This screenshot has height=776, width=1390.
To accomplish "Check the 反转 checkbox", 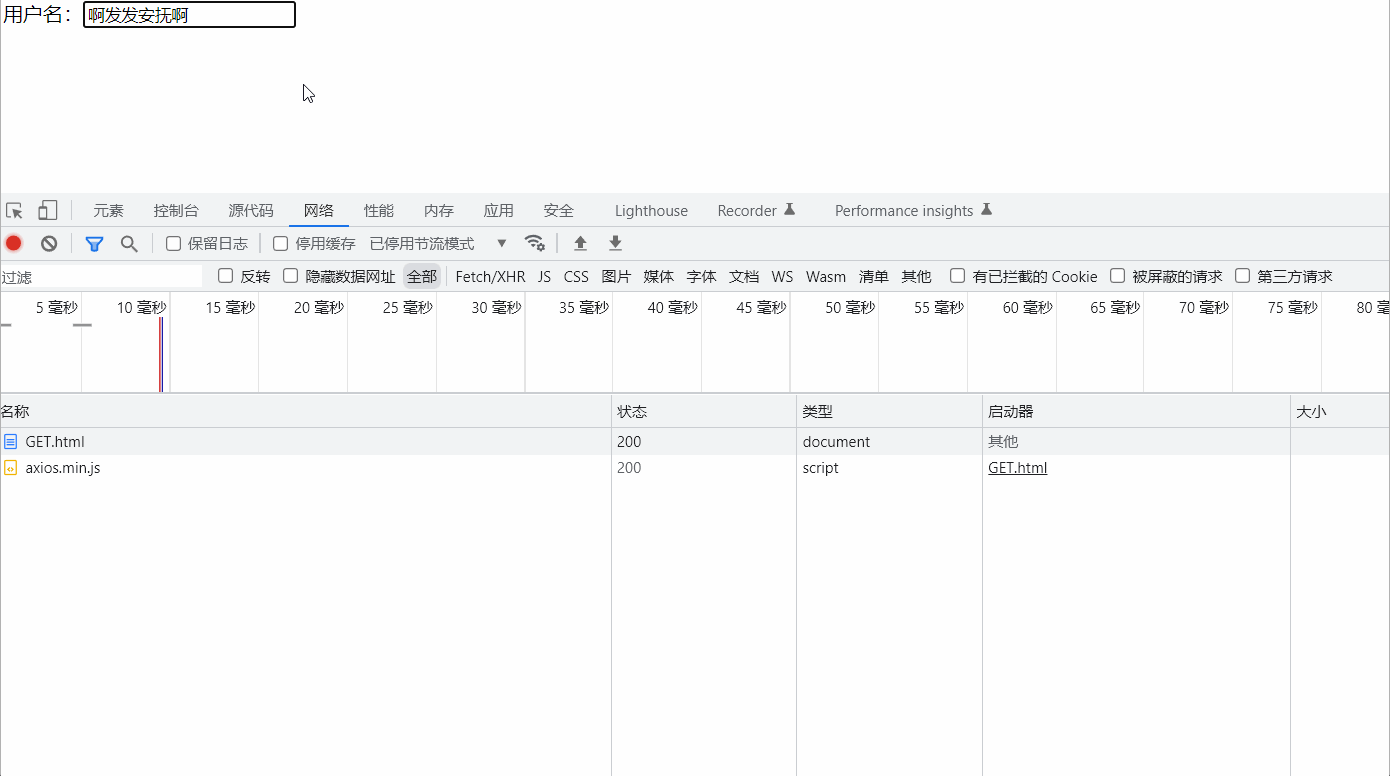I will point(226,276).
